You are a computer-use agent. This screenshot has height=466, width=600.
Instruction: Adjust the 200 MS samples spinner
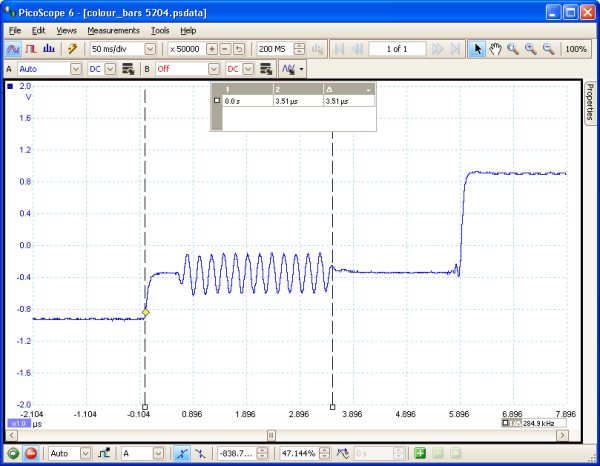point(300,49)
